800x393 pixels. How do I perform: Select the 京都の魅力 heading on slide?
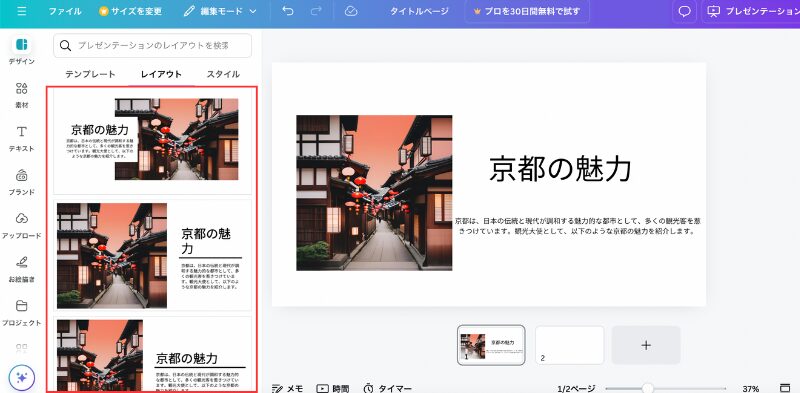click(x=560, y=169)
